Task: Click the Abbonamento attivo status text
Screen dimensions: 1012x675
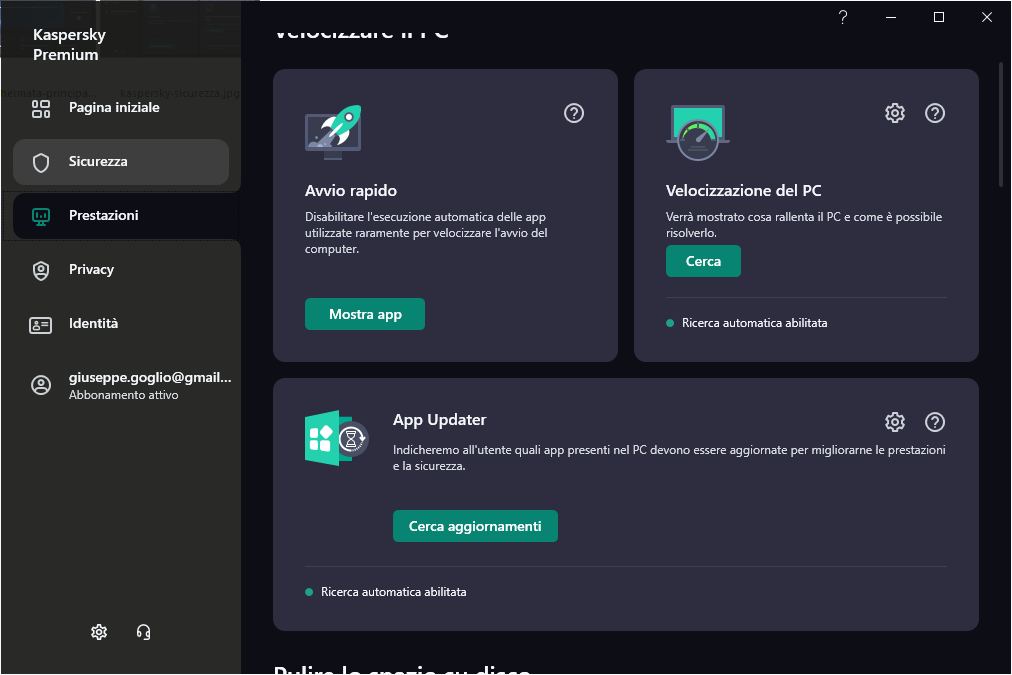Action: coord(123,396)
